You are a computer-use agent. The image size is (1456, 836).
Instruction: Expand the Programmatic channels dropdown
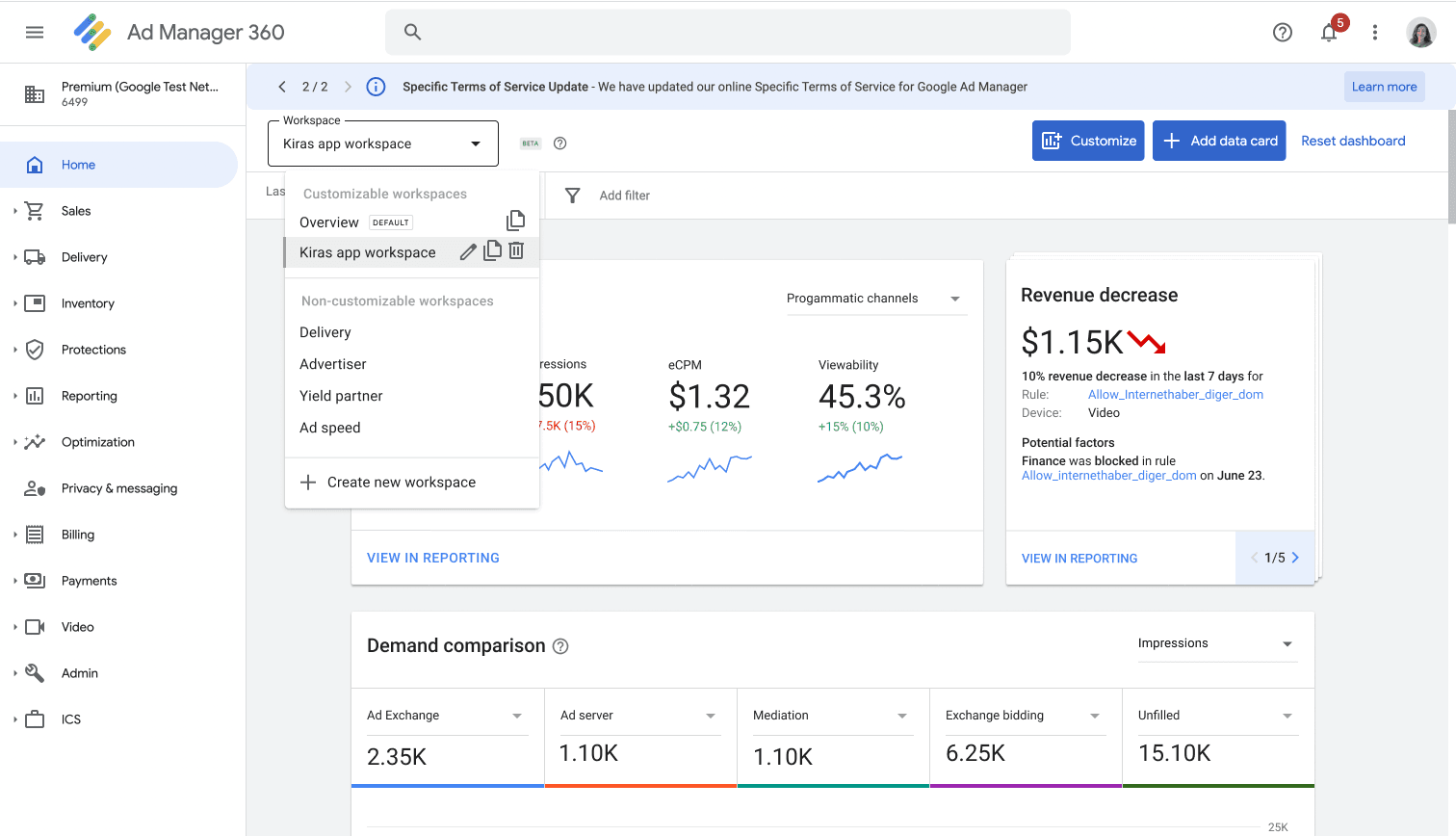click(x=876, y=299)
